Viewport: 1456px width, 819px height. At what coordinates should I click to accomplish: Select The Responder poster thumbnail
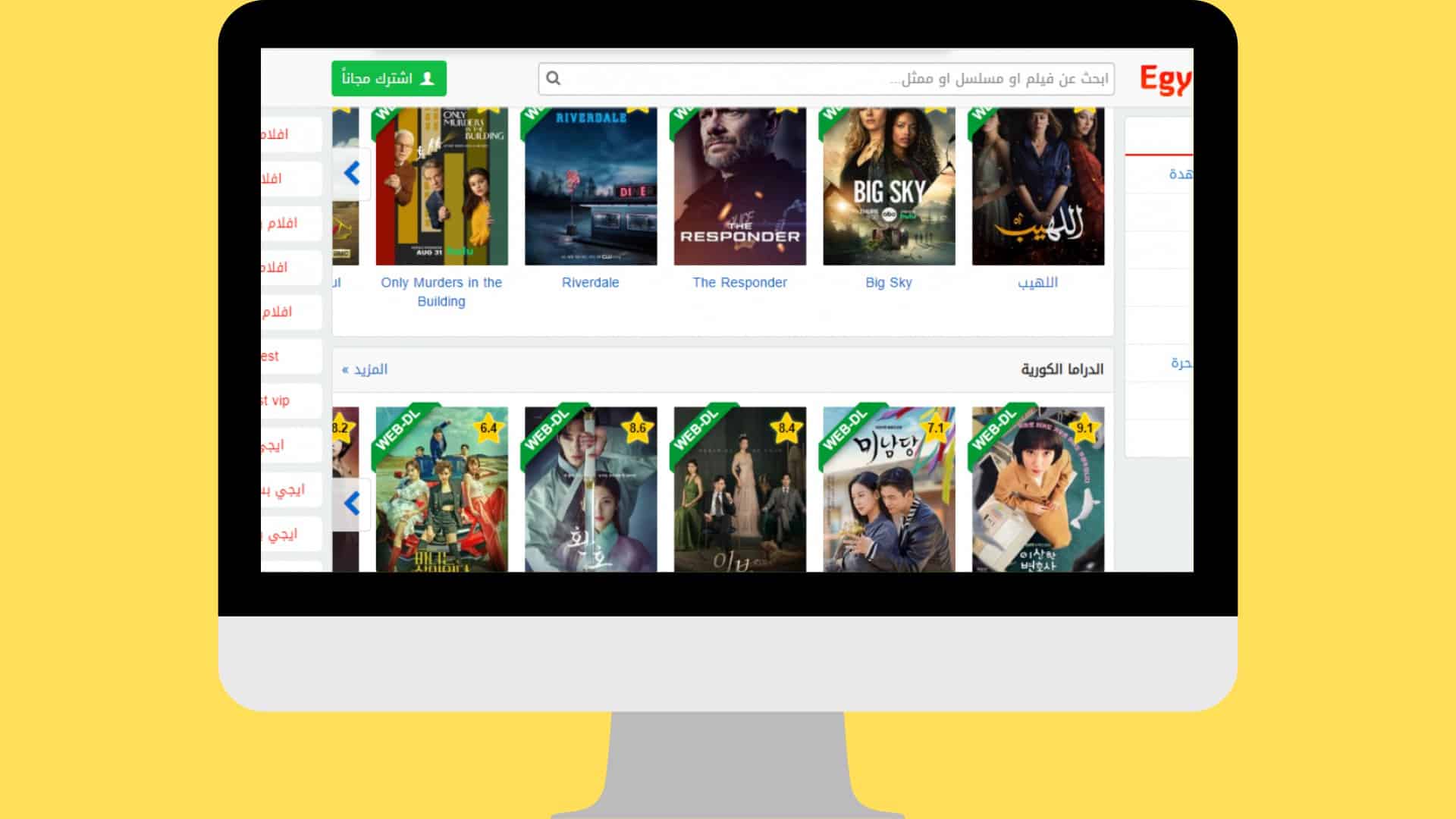[x=740, y=187]
